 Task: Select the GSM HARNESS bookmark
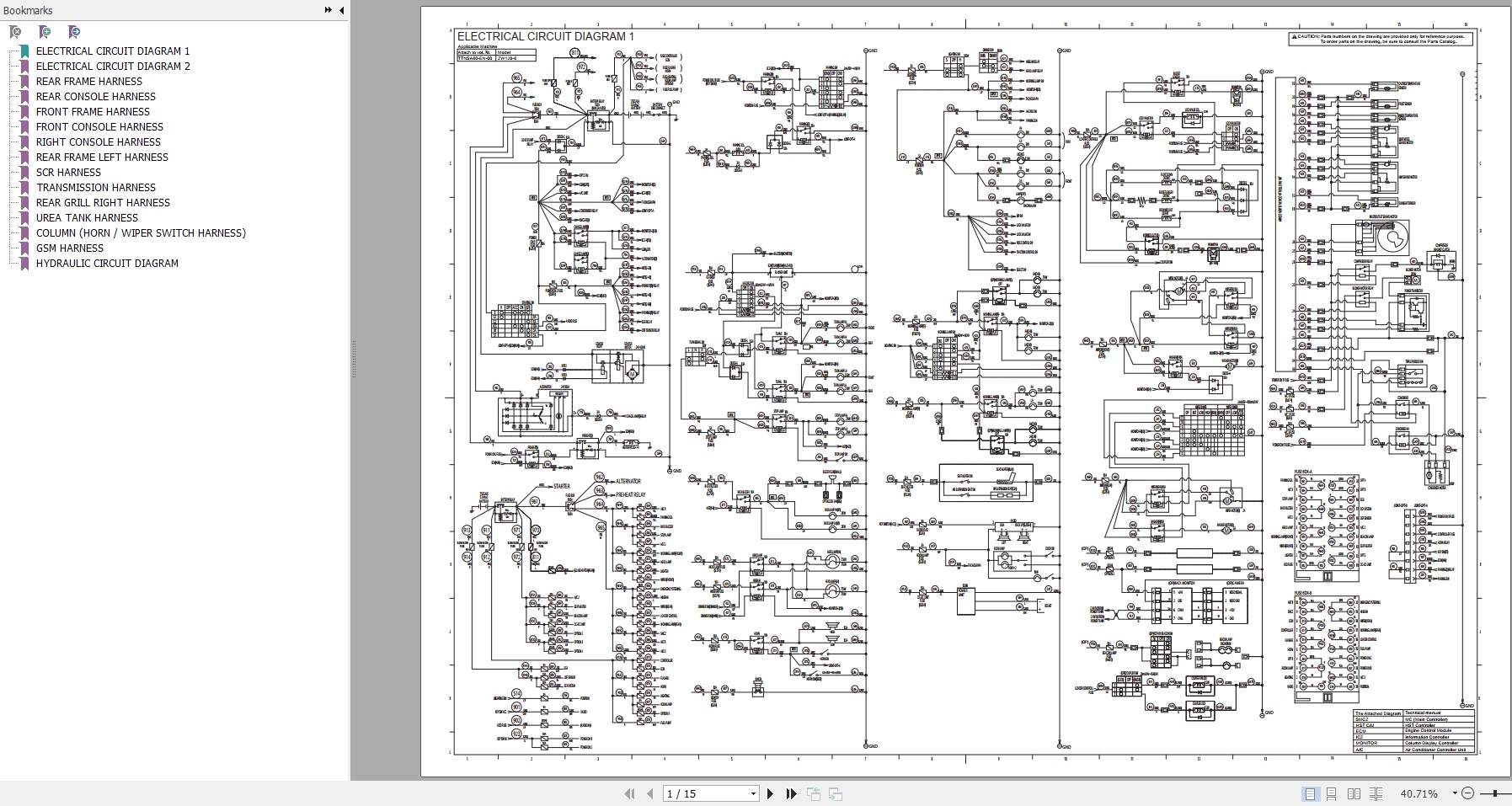pos(70,248)
